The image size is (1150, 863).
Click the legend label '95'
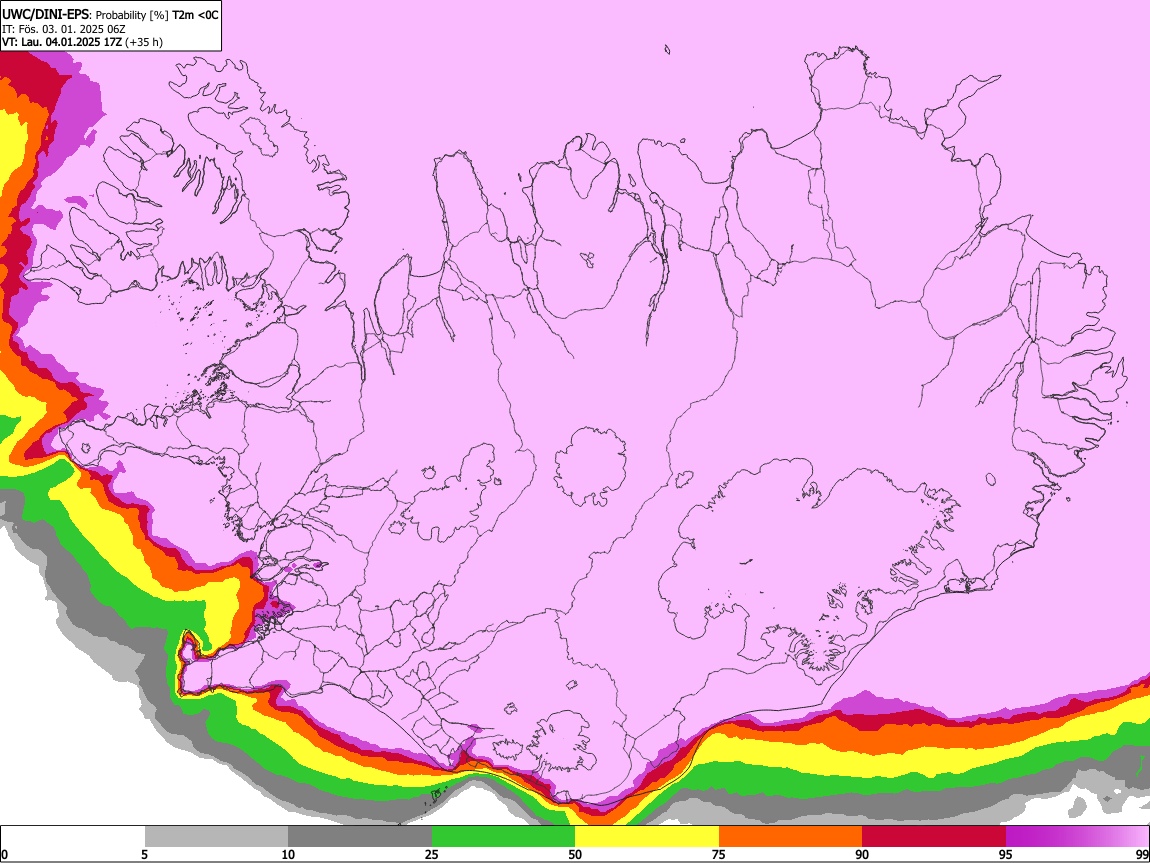[1006, 854]
